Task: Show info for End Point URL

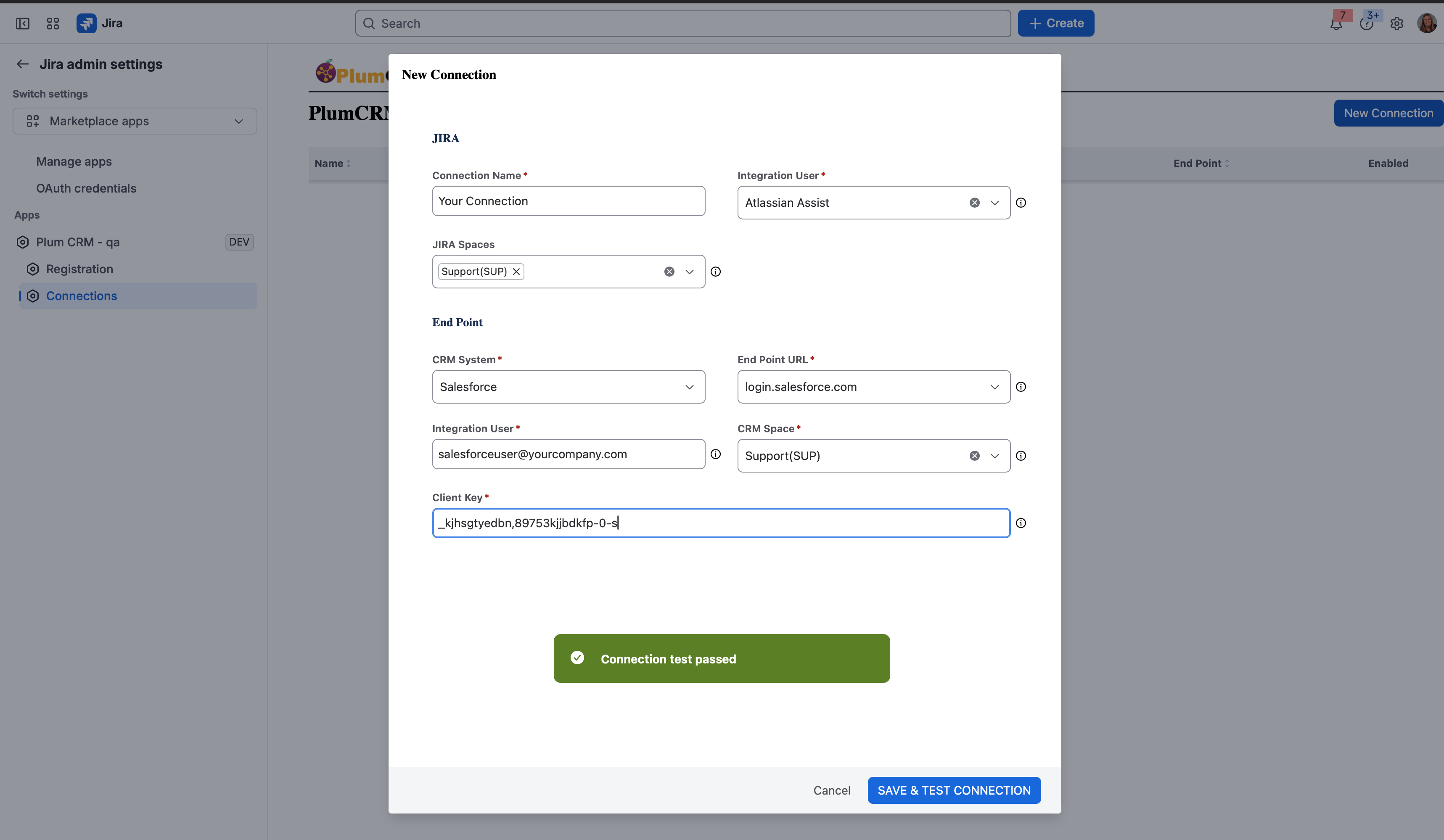Action: point(1021,387)
